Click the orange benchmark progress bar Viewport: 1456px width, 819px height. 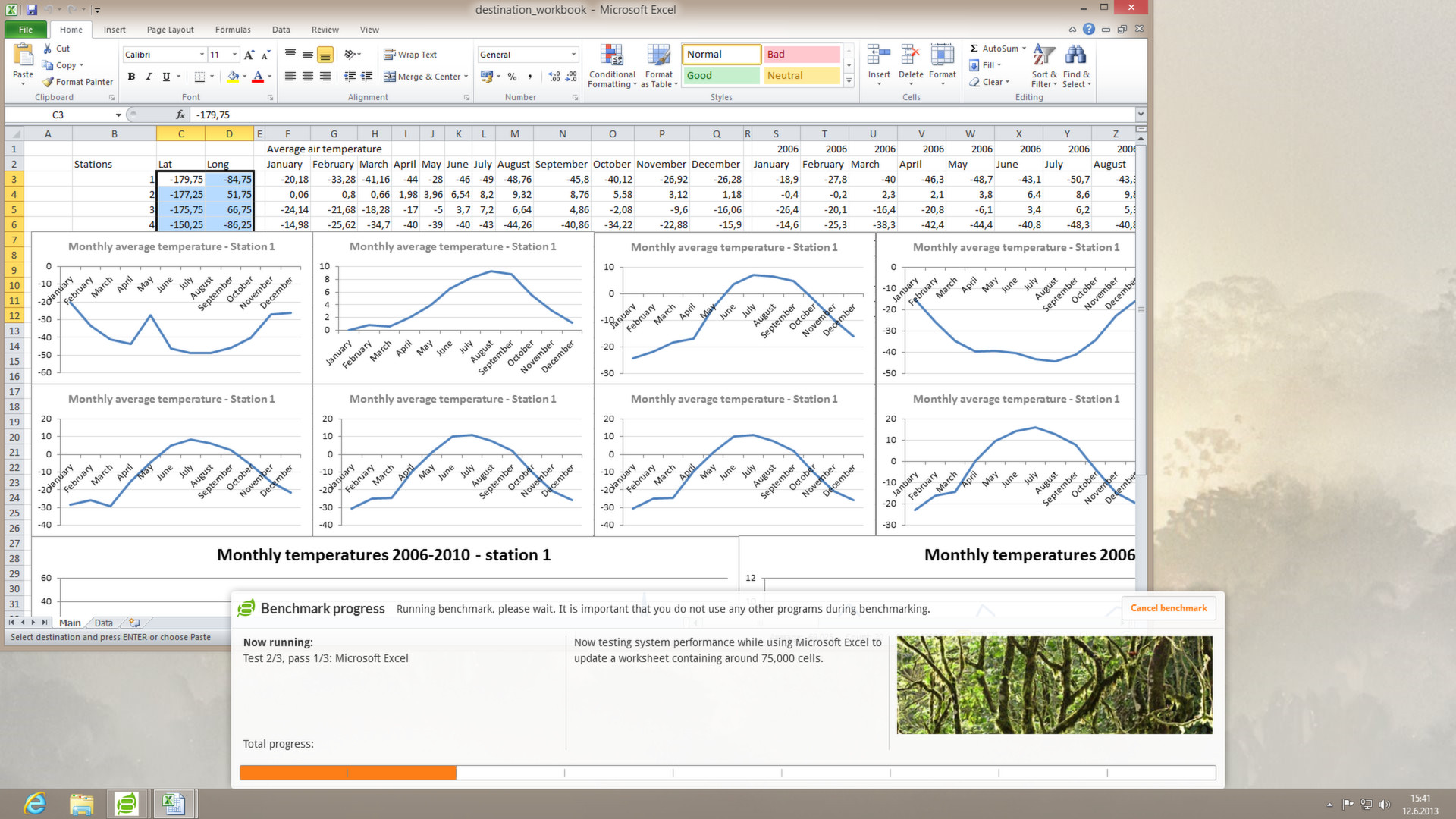(348, 773)
